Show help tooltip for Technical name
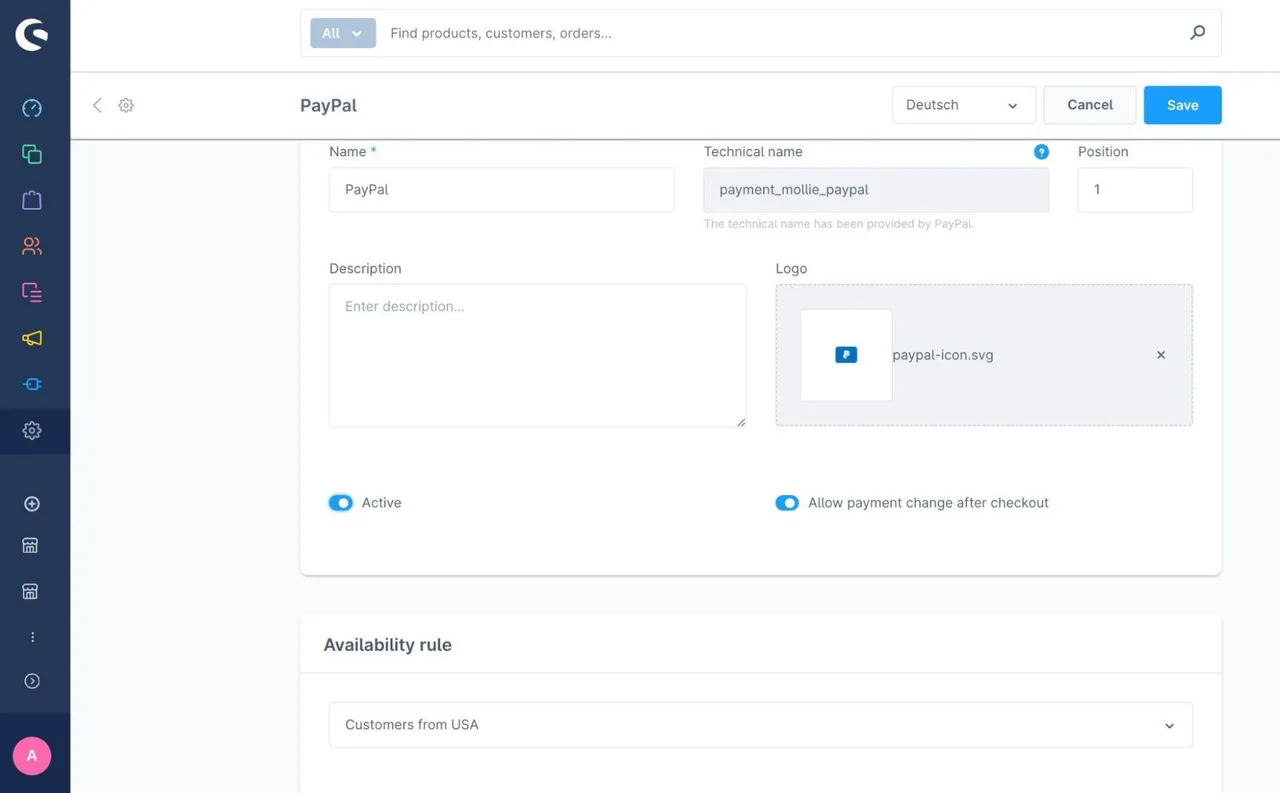 click(1041, 152)
